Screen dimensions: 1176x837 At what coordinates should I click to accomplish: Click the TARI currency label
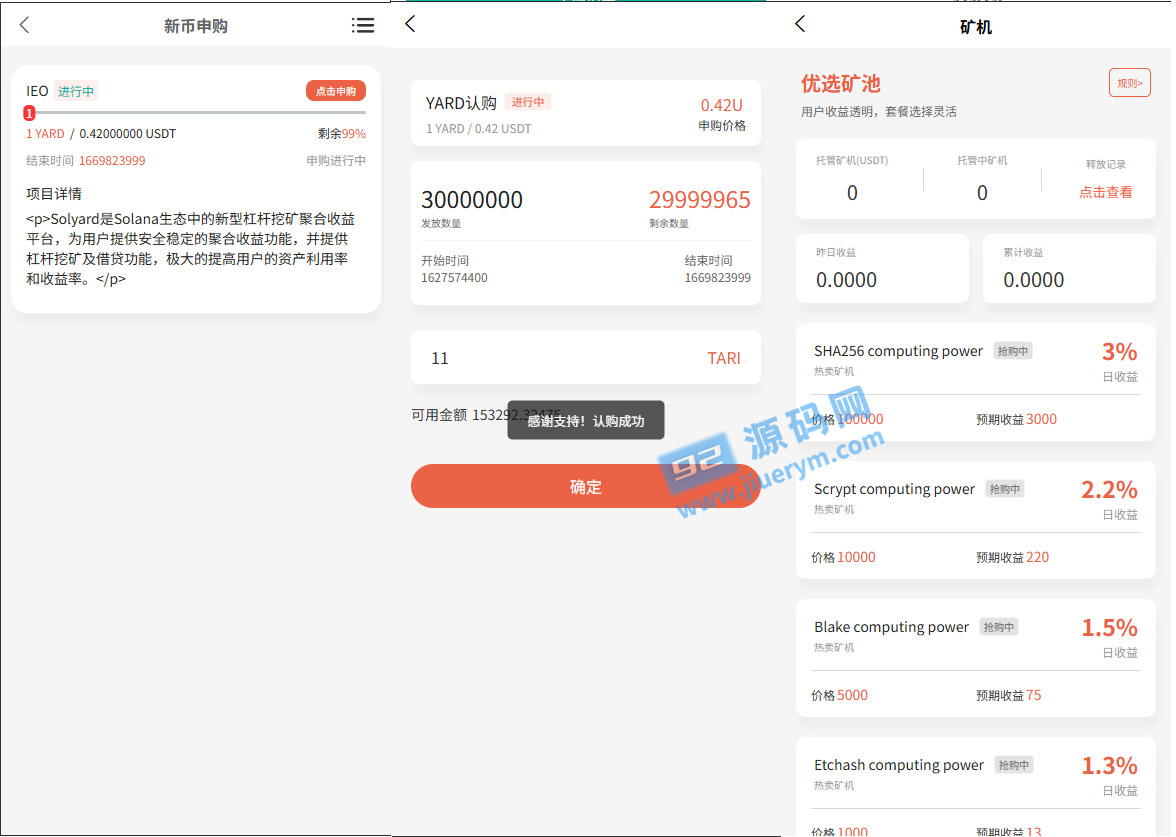click(x=724, y=358)
